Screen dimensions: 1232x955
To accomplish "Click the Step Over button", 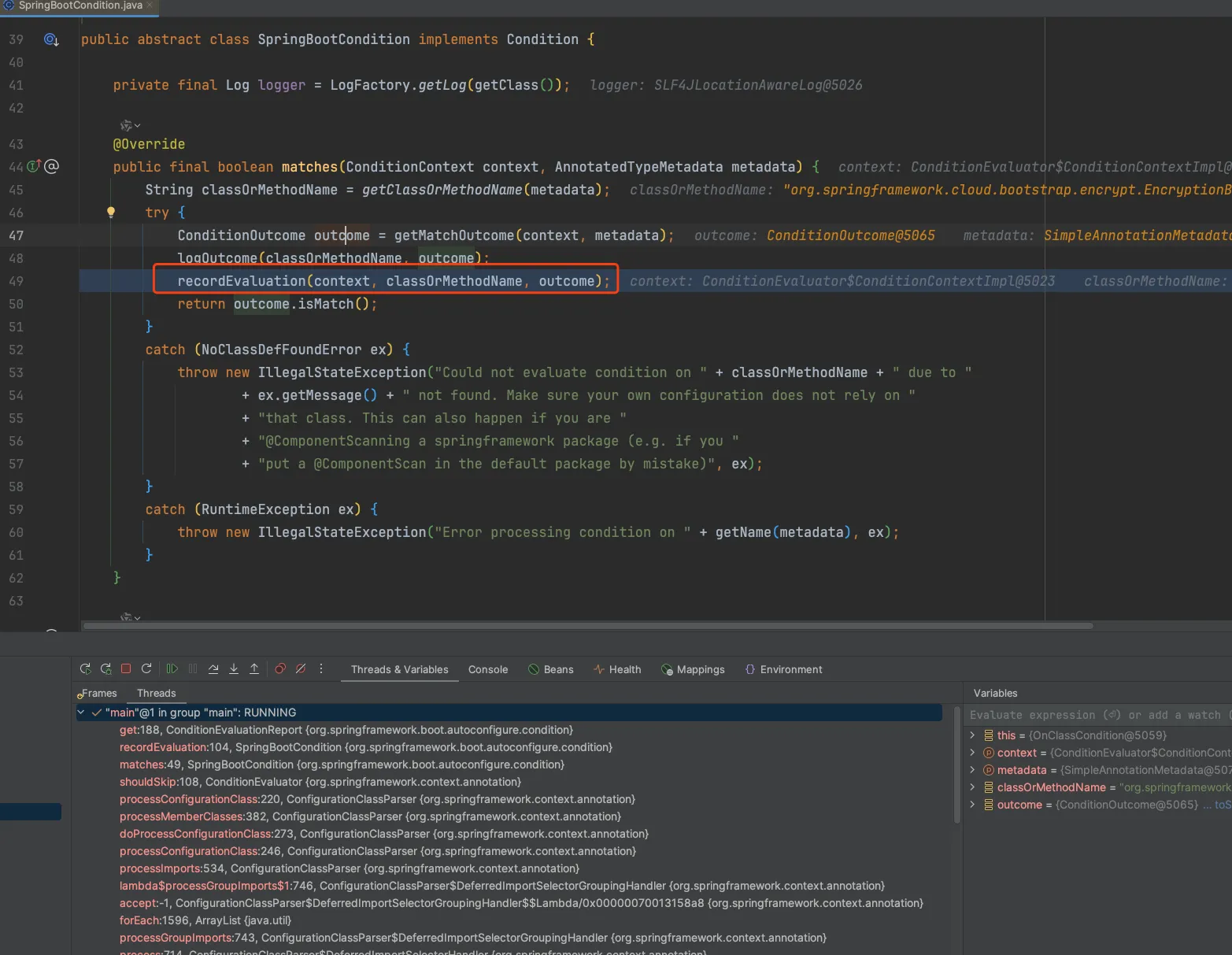I will tap(213, 669).
